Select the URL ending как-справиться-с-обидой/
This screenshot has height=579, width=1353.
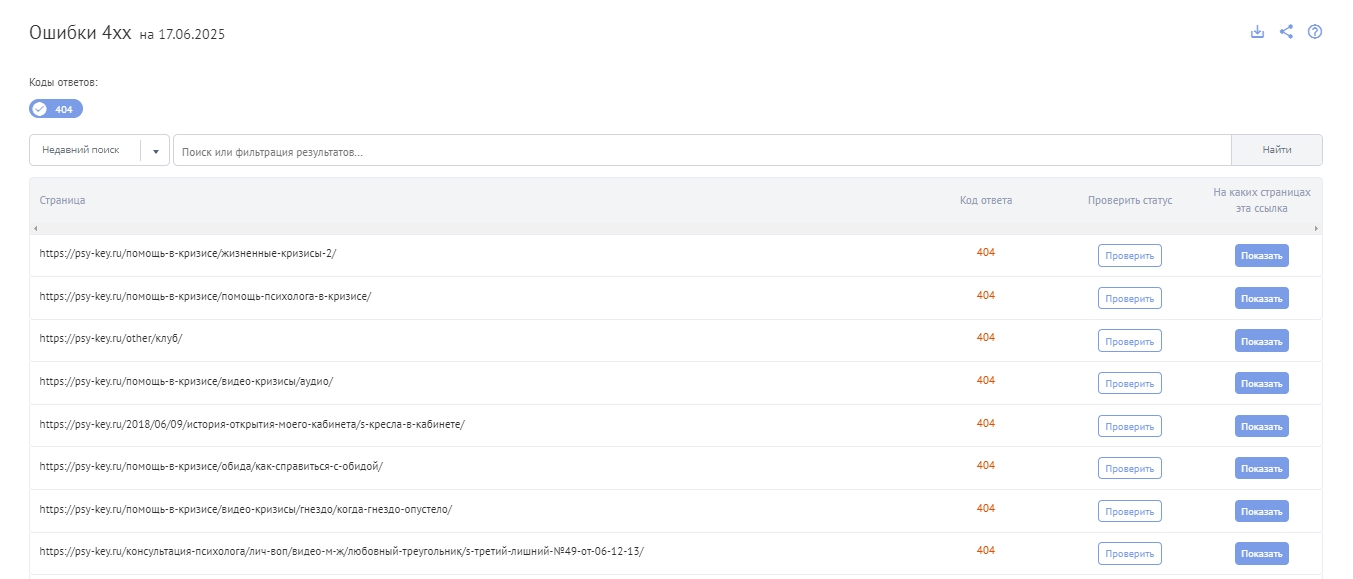tap(211, 466)
